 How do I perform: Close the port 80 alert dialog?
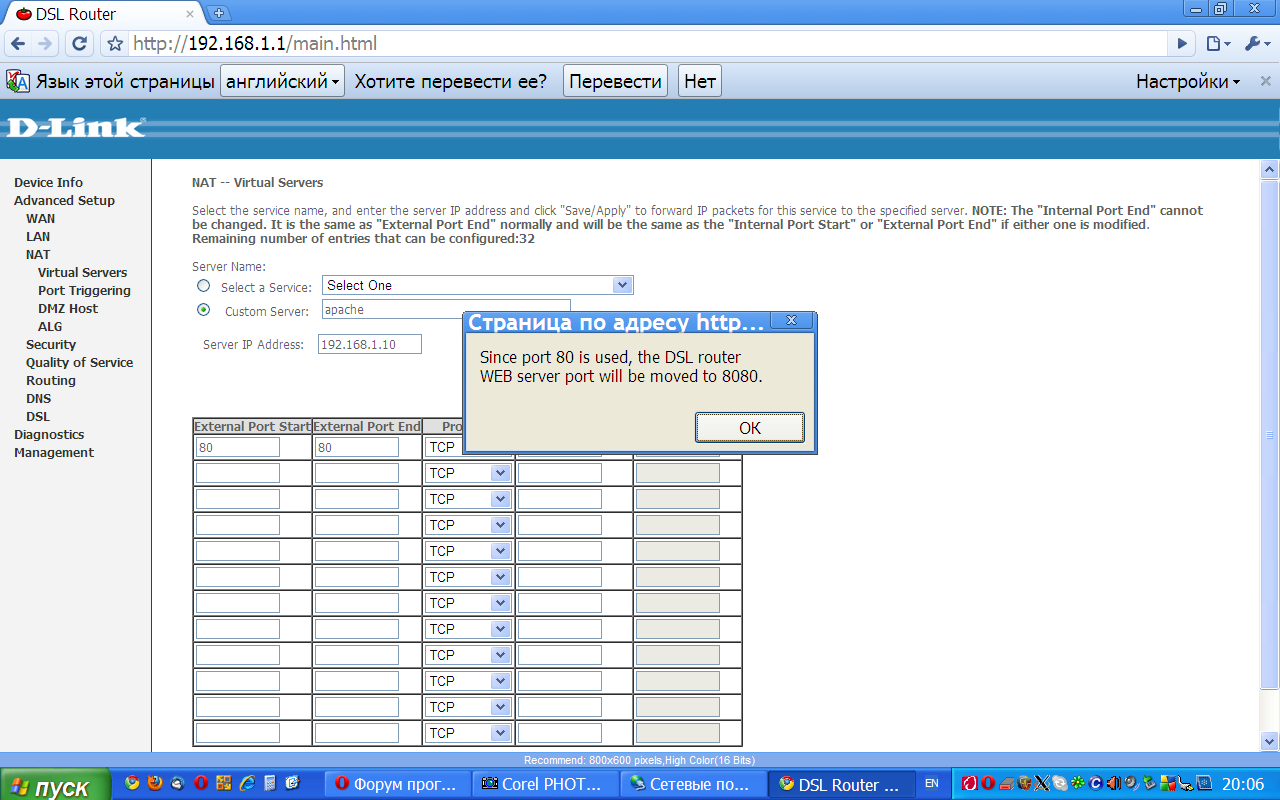click(791, 321)
